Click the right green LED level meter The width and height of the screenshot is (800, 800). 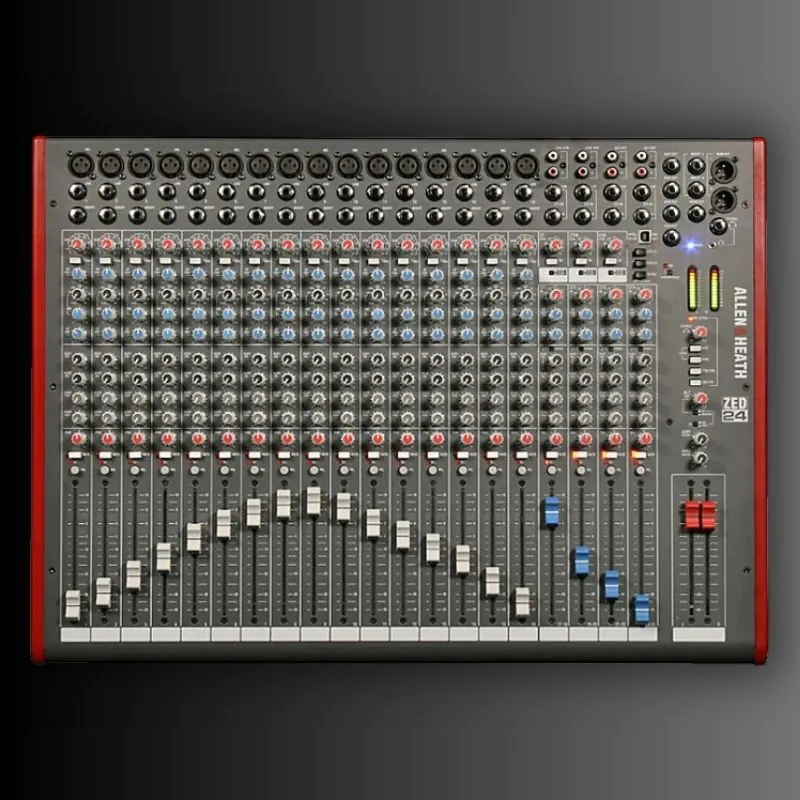(714, 288)
